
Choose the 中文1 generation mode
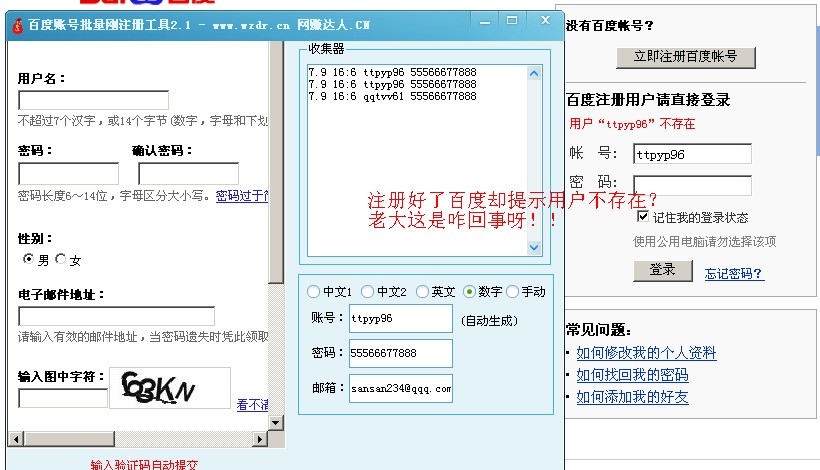coord(313,291)
